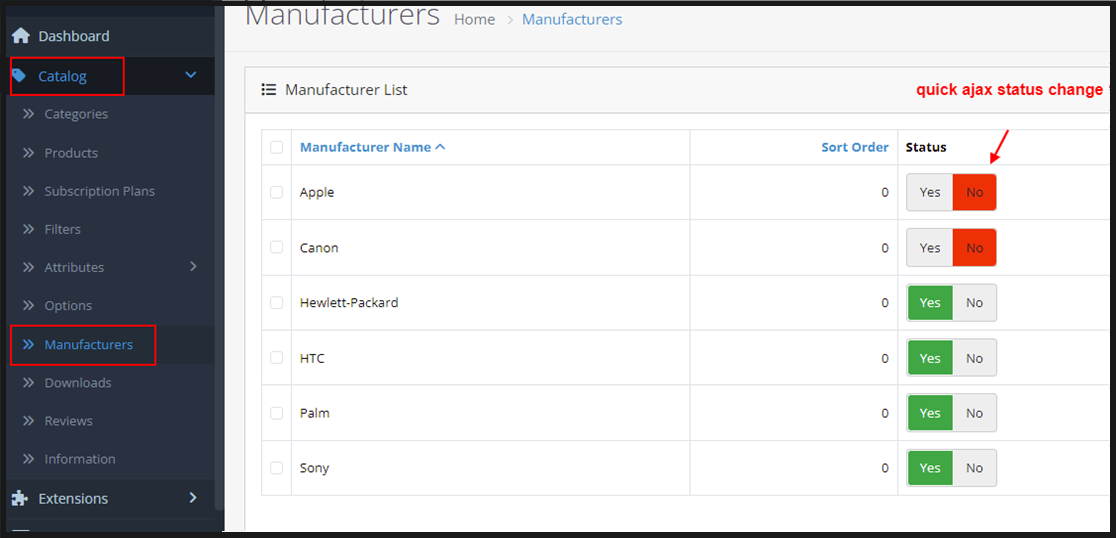The width and height of the screenshot is (1116, 538).
Task: Set the Apple status to Yes
Action: coord(930,192)
